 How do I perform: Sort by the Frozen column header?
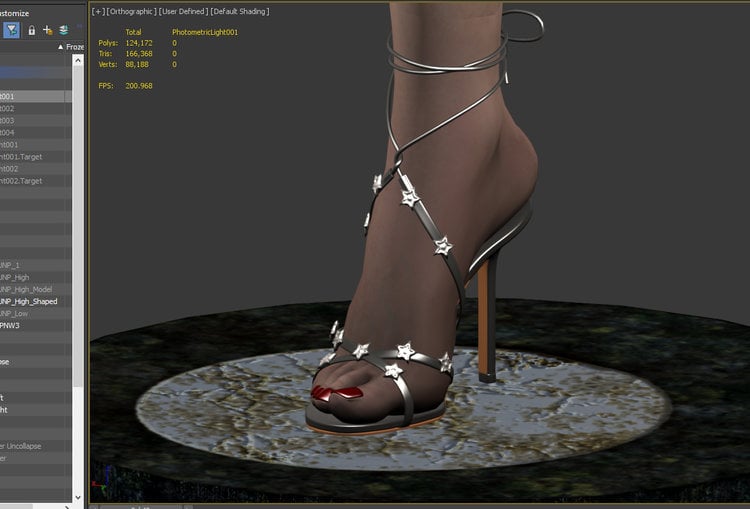click(x=71, y=47)
